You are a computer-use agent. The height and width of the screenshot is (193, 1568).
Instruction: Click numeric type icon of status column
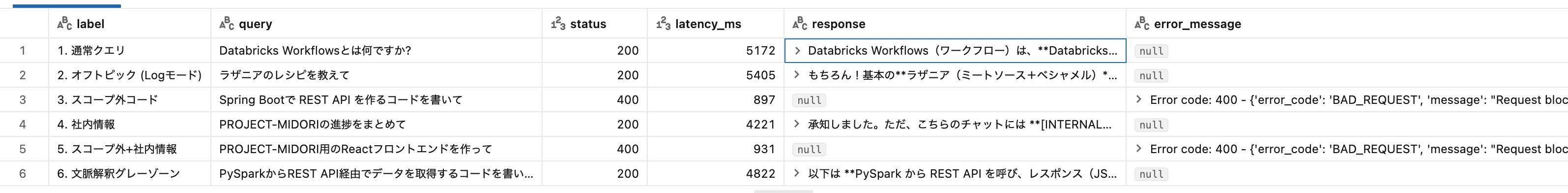pyautogui.click(x=558, y=24)
